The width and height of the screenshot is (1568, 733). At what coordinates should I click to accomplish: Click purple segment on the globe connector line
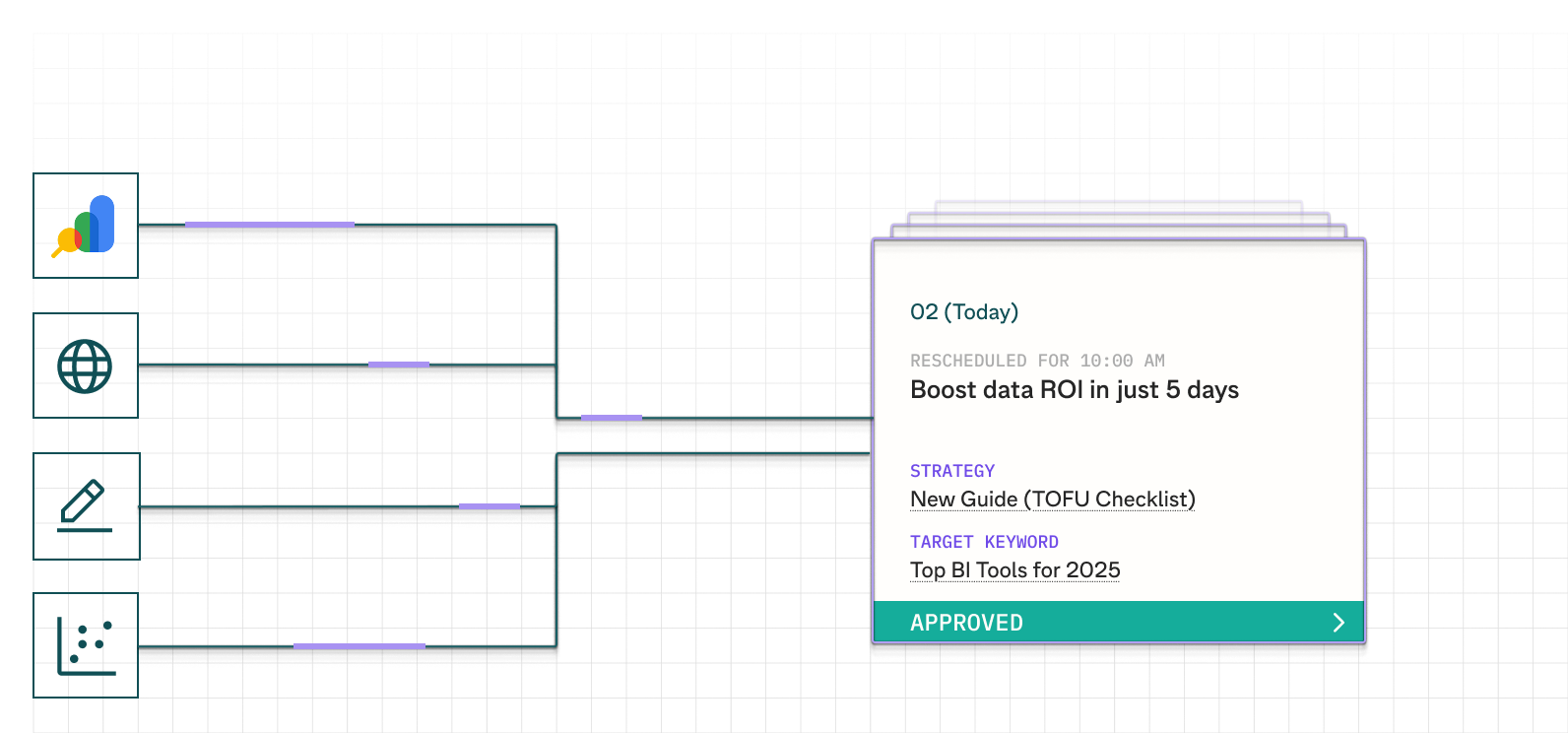coord(398,365)
